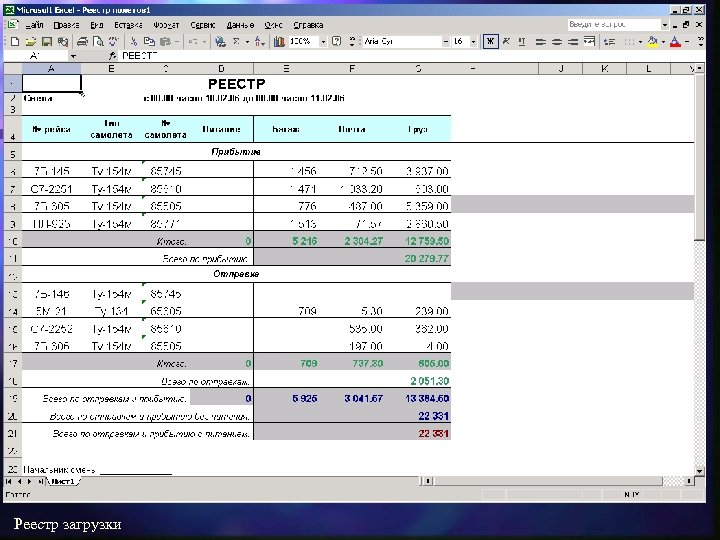Click the Fill Color bucket icon
Screen dimensions: 720x540
coord(652,42)
